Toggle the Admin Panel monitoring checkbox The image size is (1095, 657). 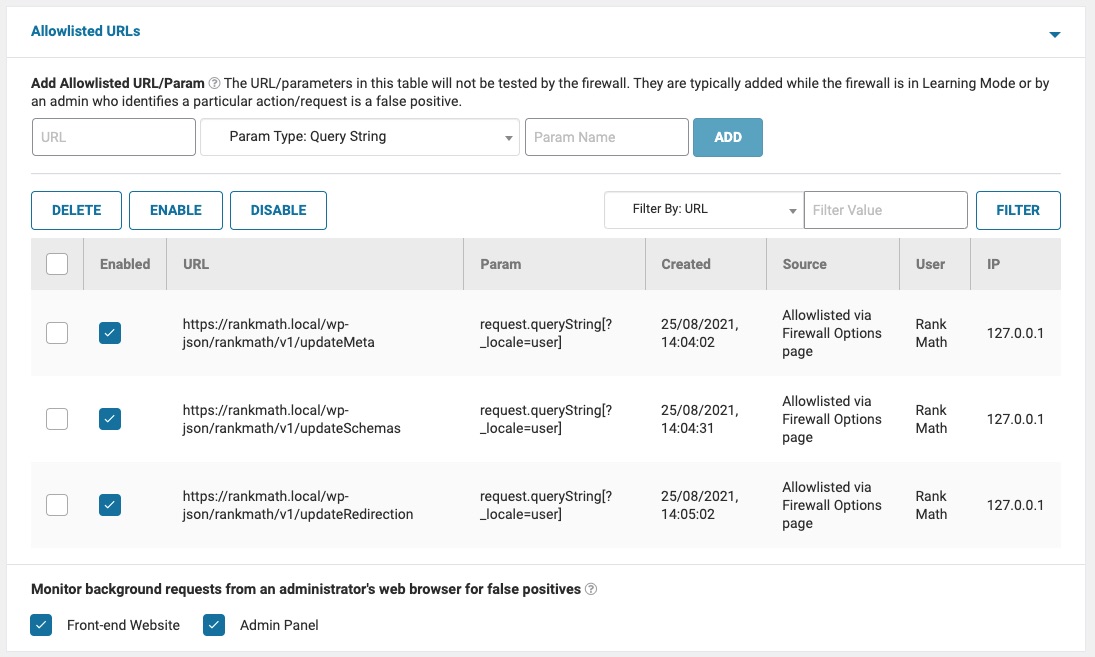coord(214,625)
